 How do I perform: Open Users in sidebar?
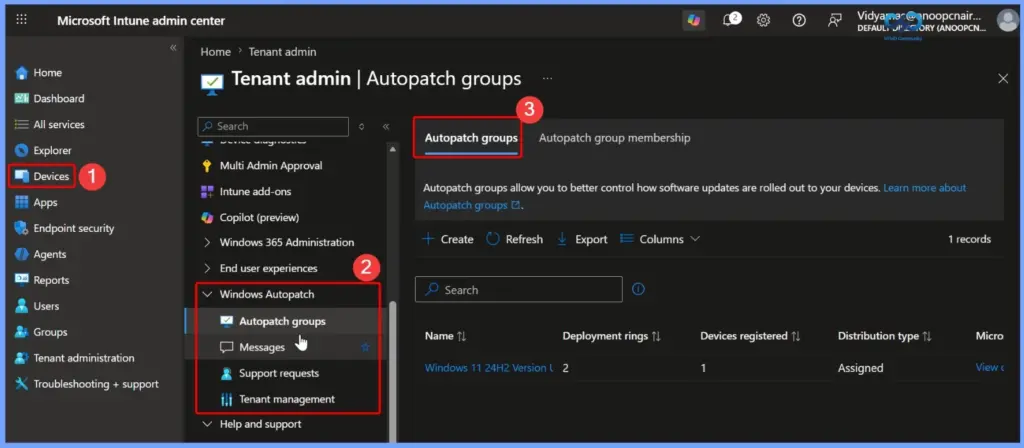(x=37, y=306)
